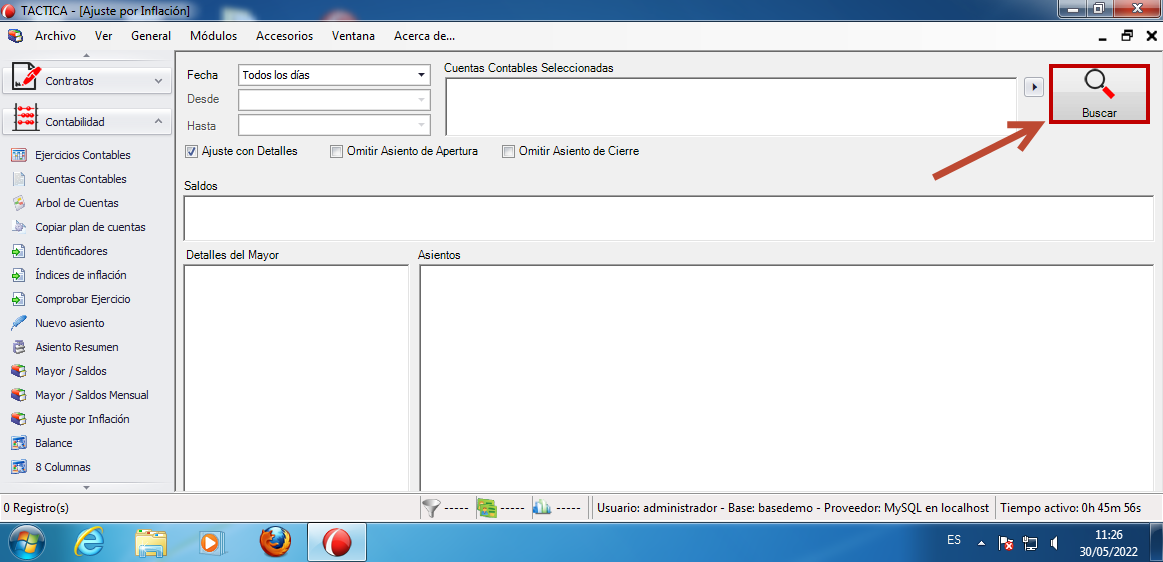The image size is (1163, 562).
Task: Click the ES language indicator
Action: point(954,540)
